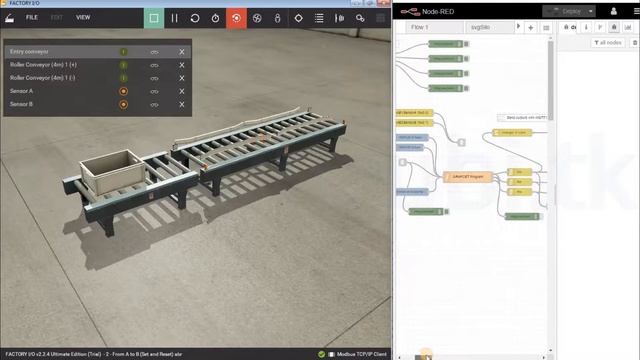Viewport: 640px width, 360px height.
Task: Open the Deploy options dropdown arrow
Action: click(x=591, y=11)
